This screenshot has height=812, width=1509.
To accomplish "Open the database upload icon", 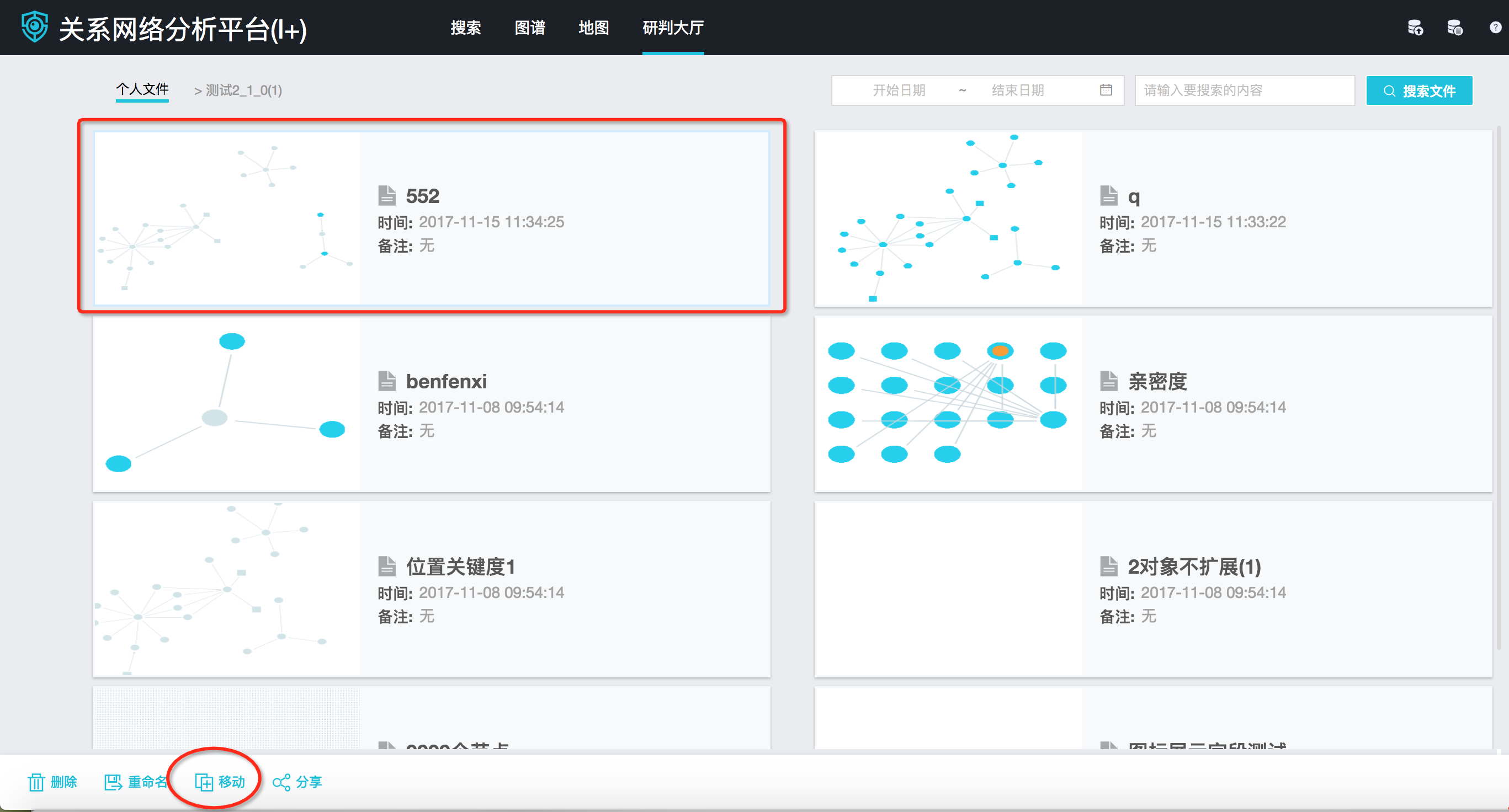I will click(1415, 28).
